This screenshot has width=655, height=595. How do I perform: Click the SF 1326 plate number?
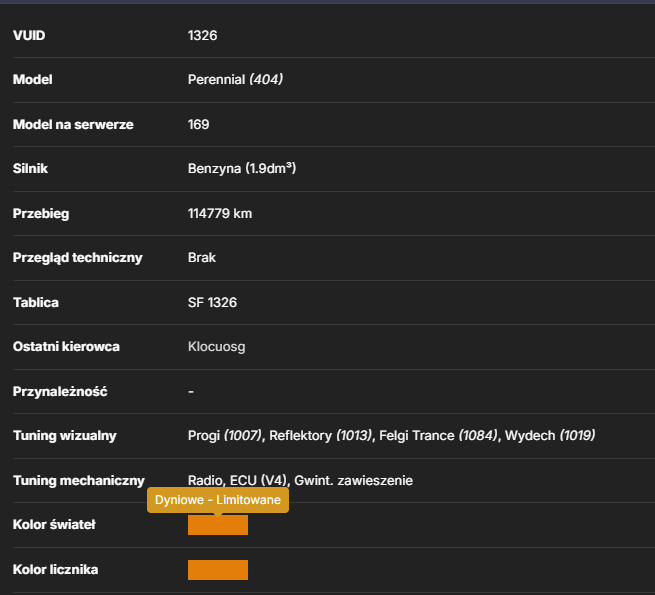coord(212,303)
